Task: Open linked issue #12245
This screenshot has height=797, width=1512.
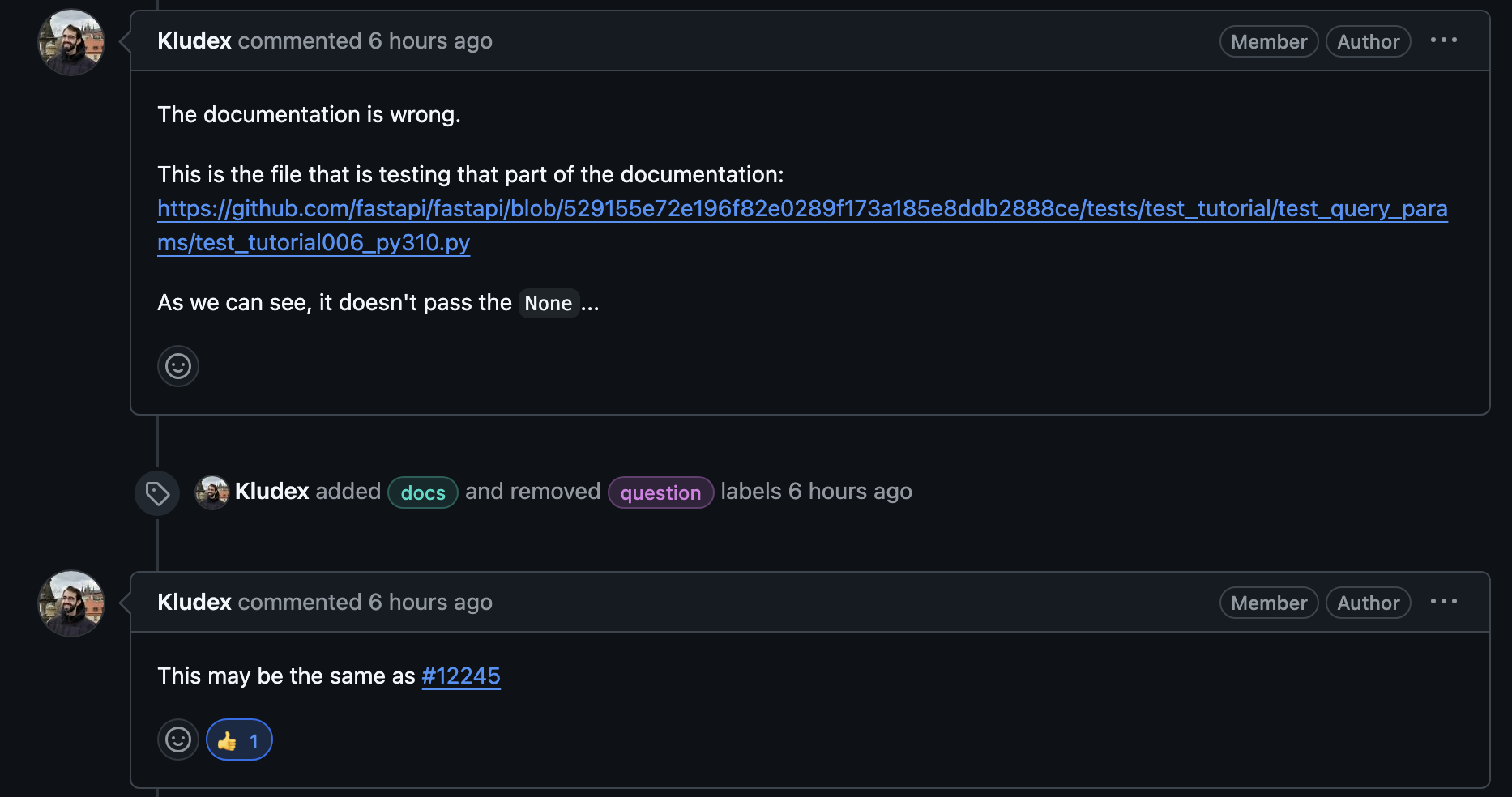Action: (x=461, y=676)
